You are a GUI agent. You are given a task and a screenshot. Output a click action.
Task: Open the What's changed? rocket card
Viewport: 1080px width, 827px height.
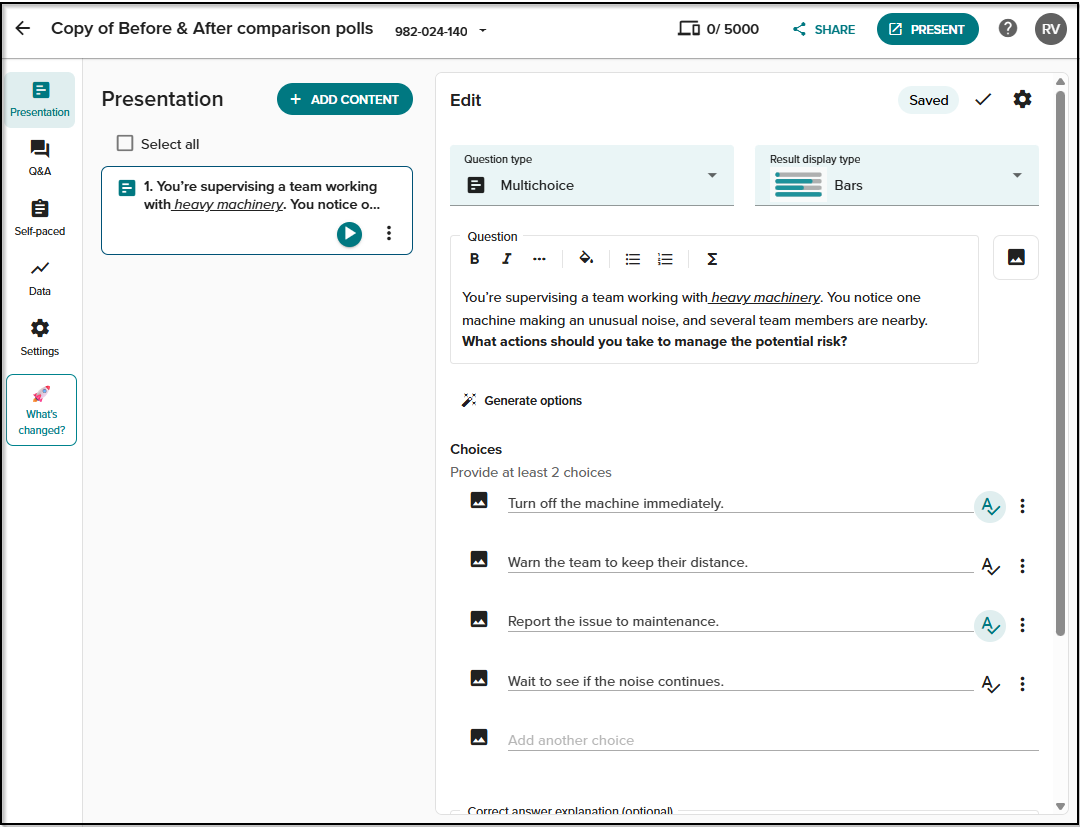(x=41, y=410)
